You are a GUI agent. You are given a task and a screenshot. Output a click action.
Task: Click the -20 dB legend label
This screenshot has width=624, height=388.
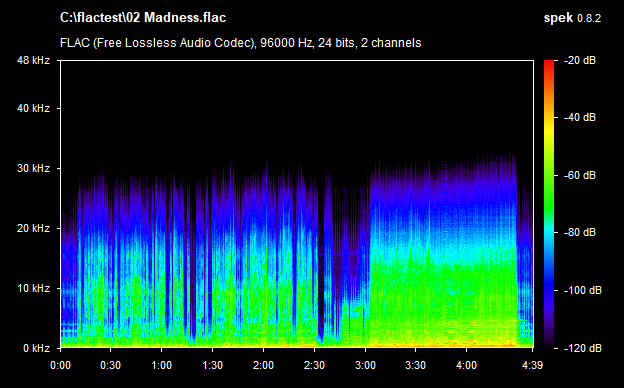point(580,60)
